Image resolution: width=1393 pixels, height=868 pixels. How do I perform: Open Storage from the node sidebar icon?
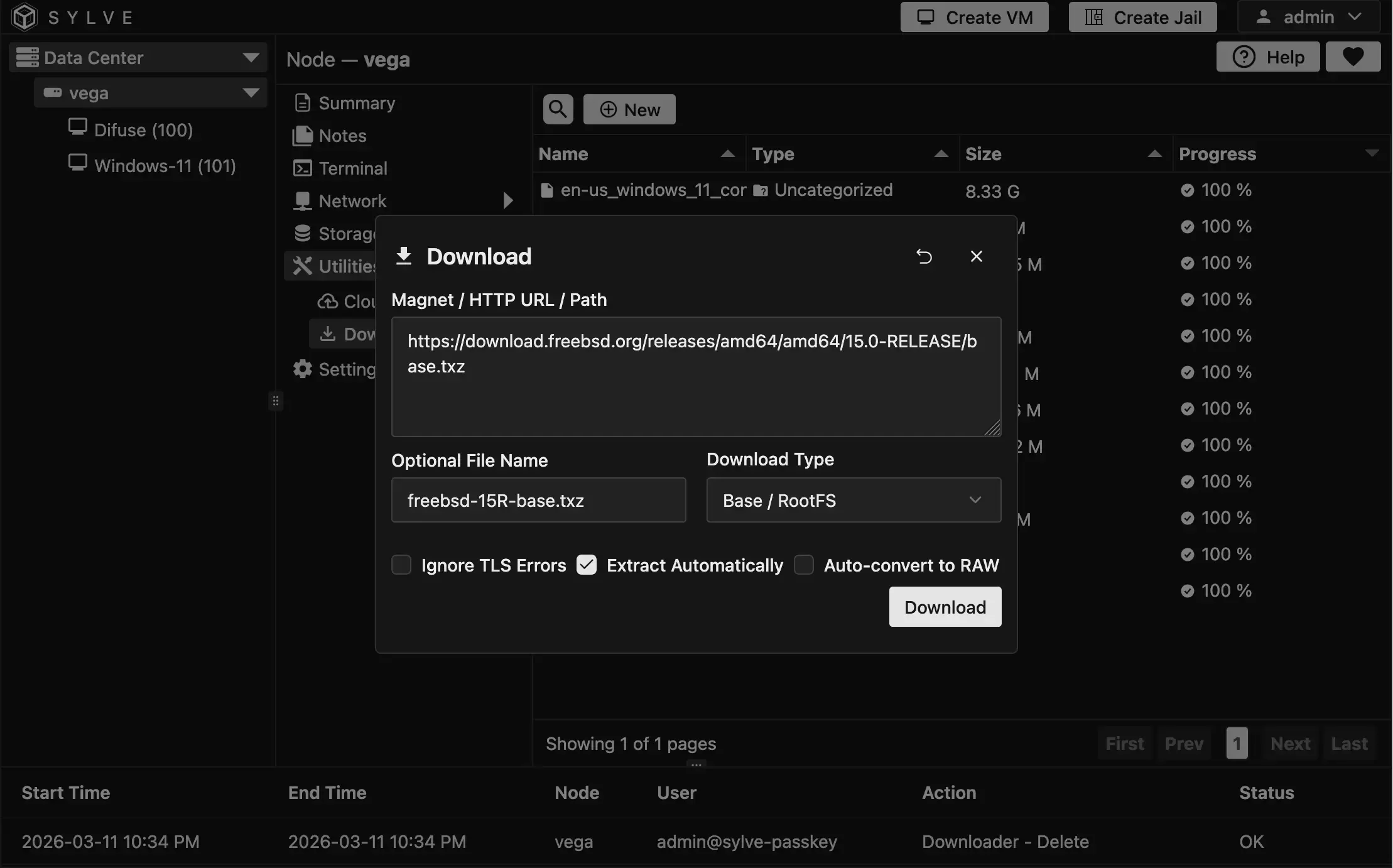[303, 233]
